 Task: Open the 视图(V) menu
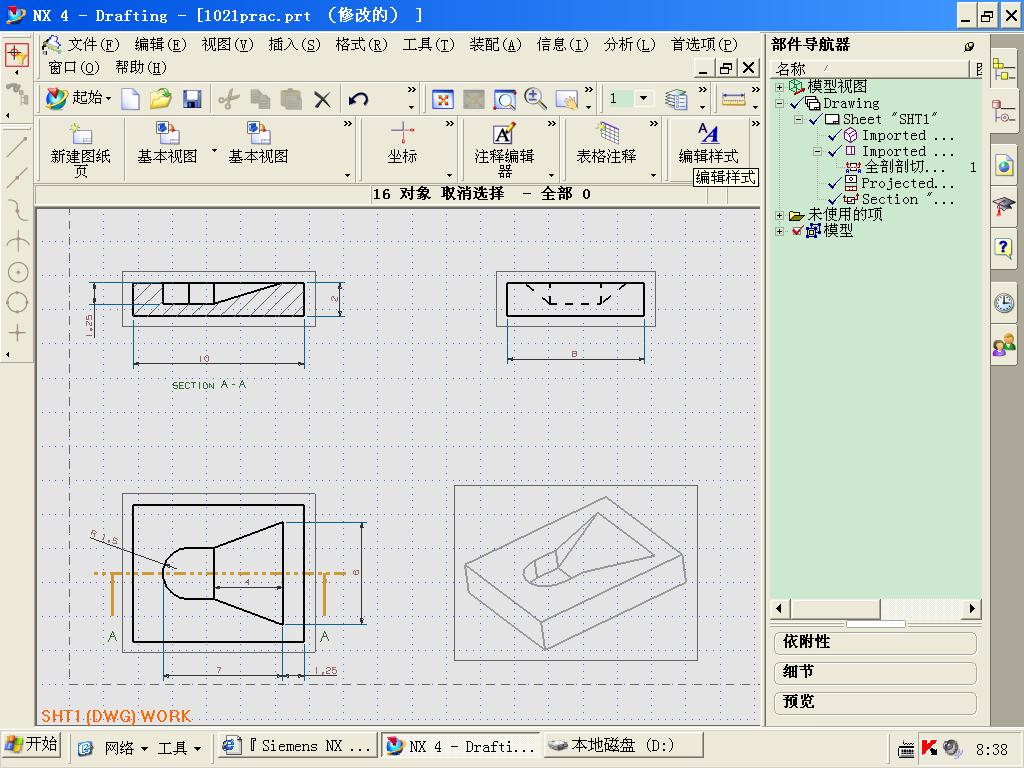227,44
